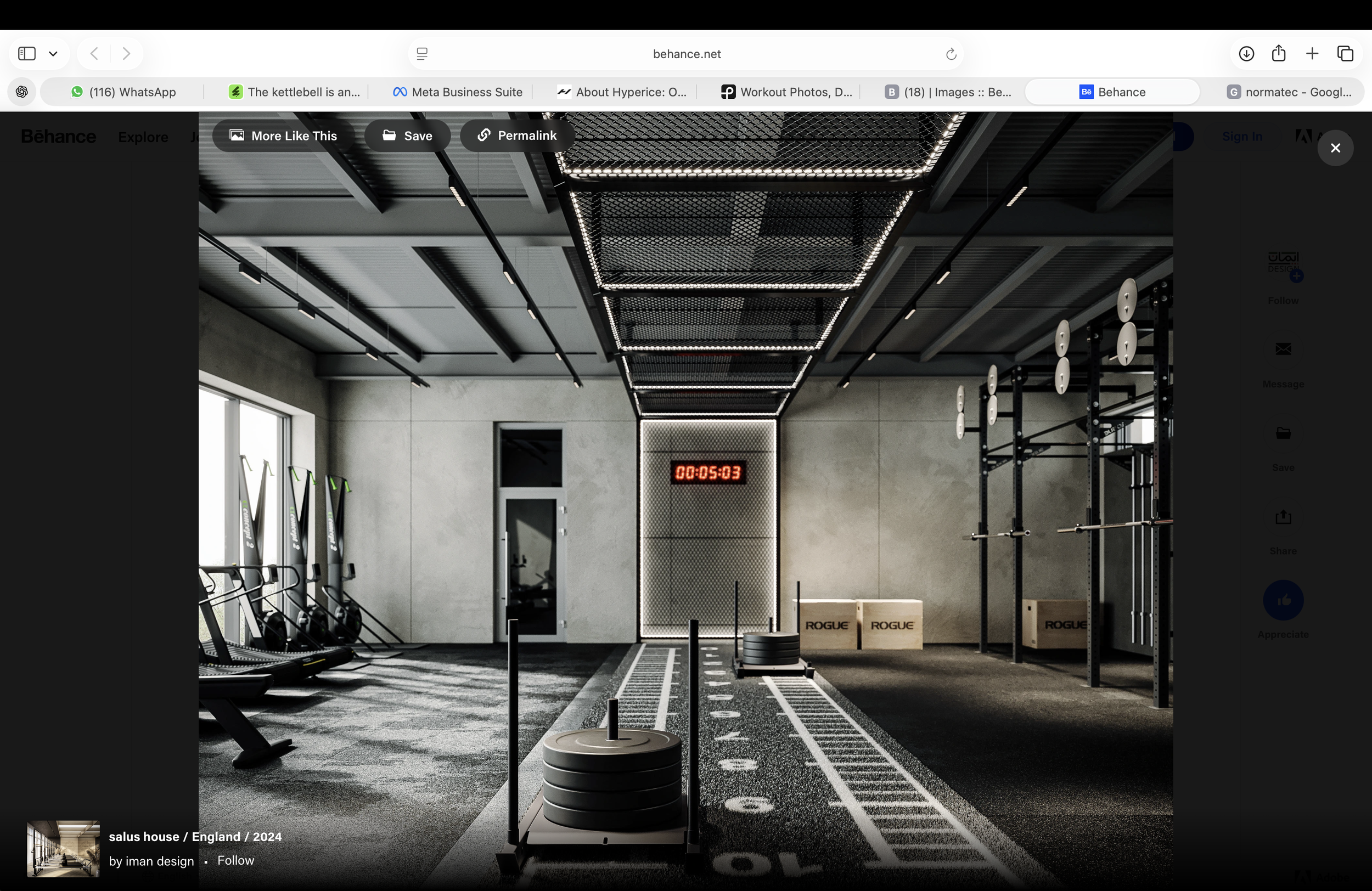This screenshot has width=1372, height=891.
Task: Show the tab overview grid
Action: pyautogui.click(x=1346, y=53)
